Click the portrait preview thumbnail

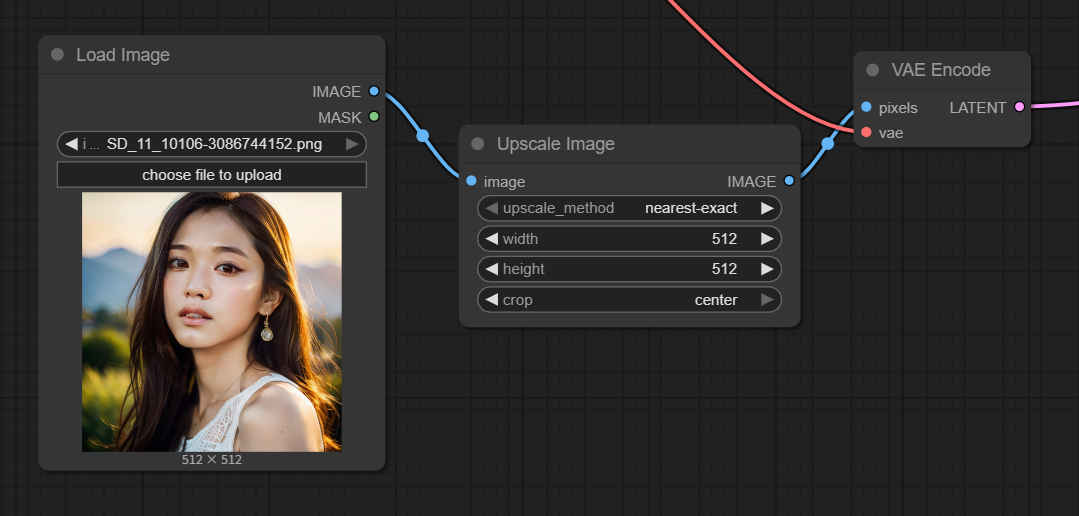coord(212,321)
